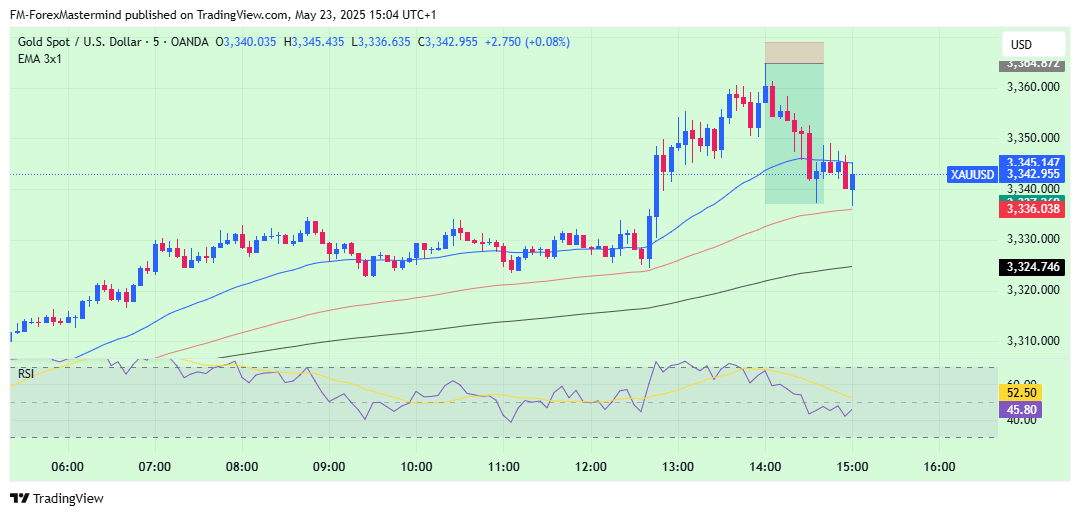The height and width of the screenshot is (516, 1080).
Task: Click the blue 3,345.147 EMA price tag
Action: (x=1032, y=163)
